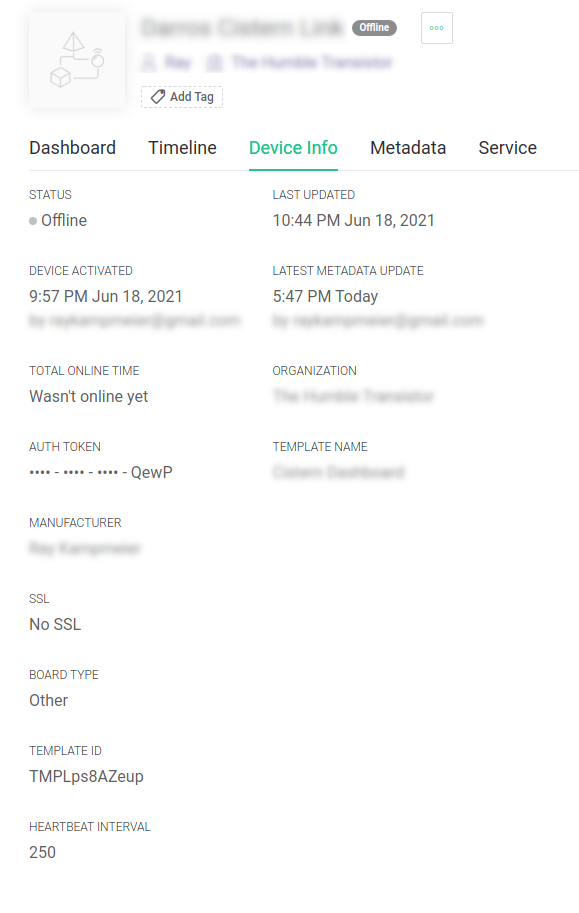Go to the Metadata tab
Image resolution: width=579 pixels, height=913 pixels.
408,148
